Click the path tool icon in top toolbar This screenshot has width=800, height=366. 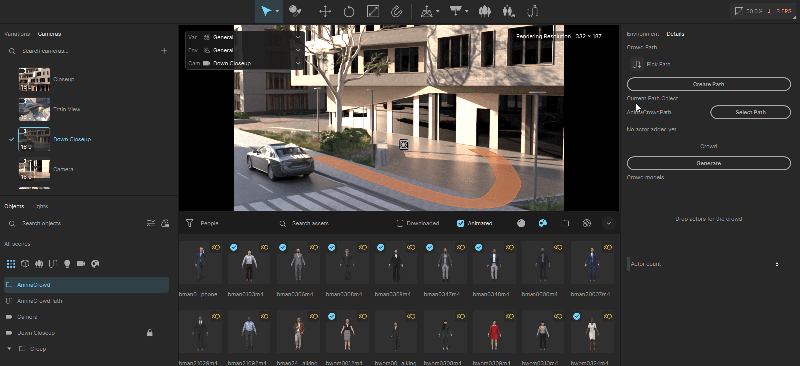coord(533,11)
